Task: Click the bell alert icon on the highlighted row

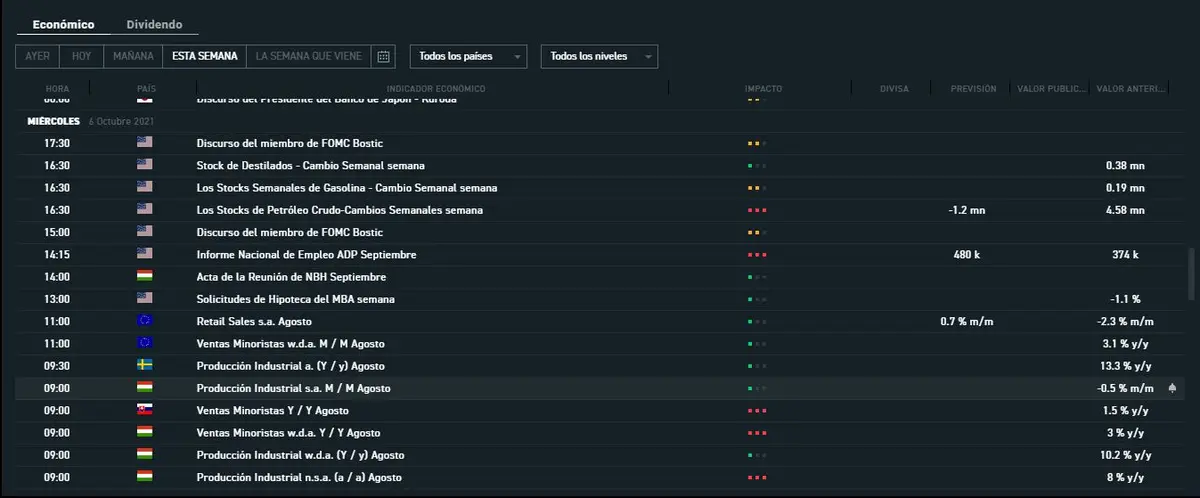Action: (1172, 388)
